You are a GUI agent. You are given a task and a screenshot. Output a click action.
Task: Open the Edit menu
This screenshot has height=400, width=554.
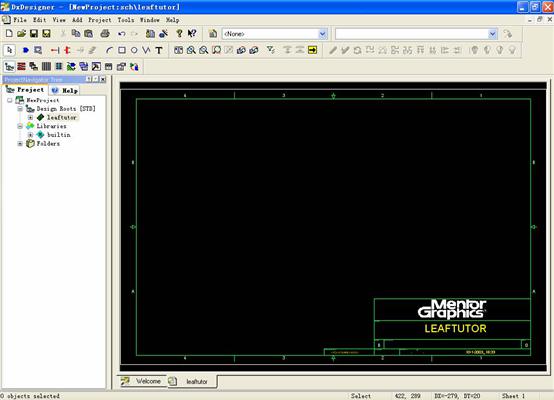40,20
